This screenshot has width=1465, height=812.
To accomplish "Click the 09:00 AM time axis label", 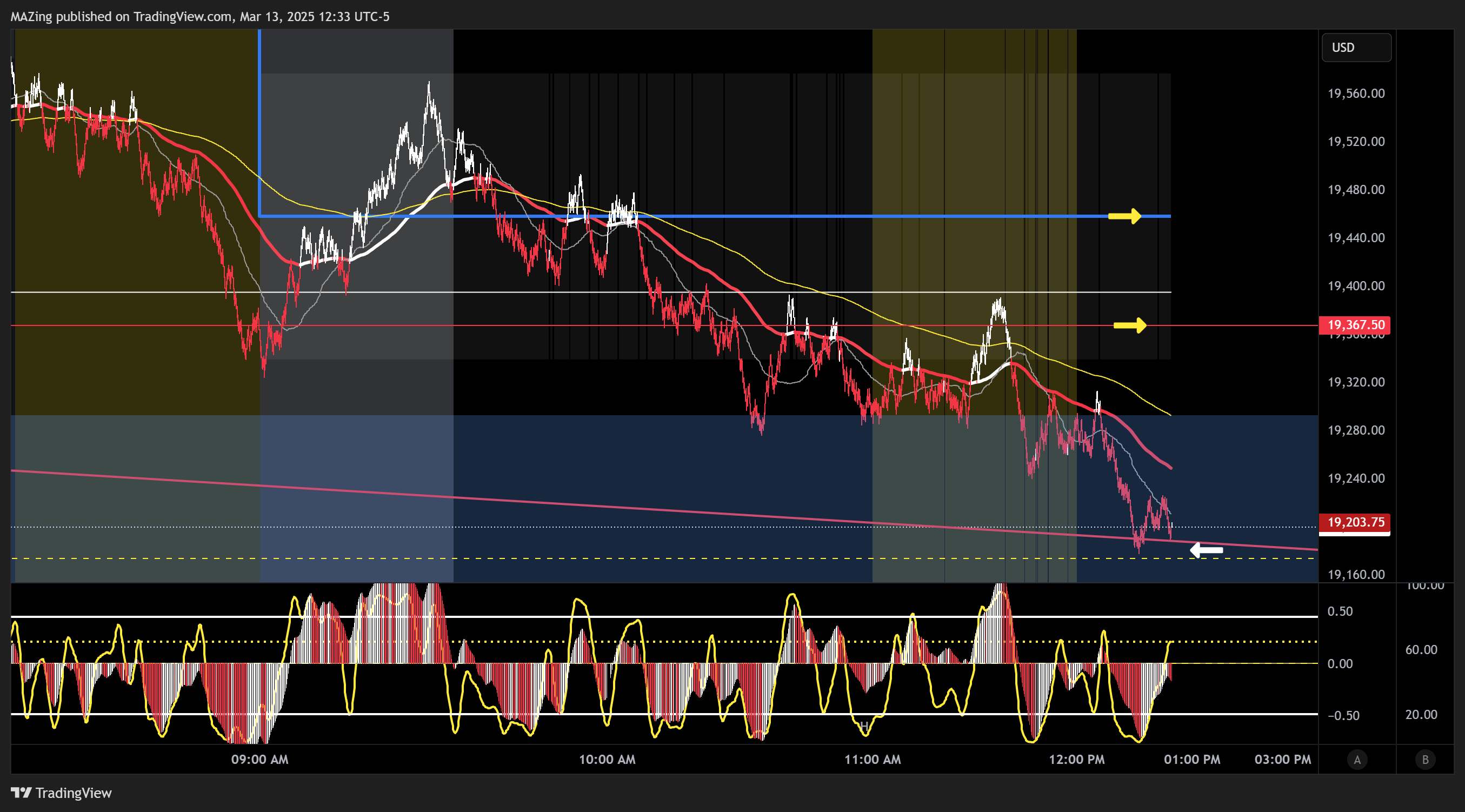I will pyautogui.click(x=259, y=760).
